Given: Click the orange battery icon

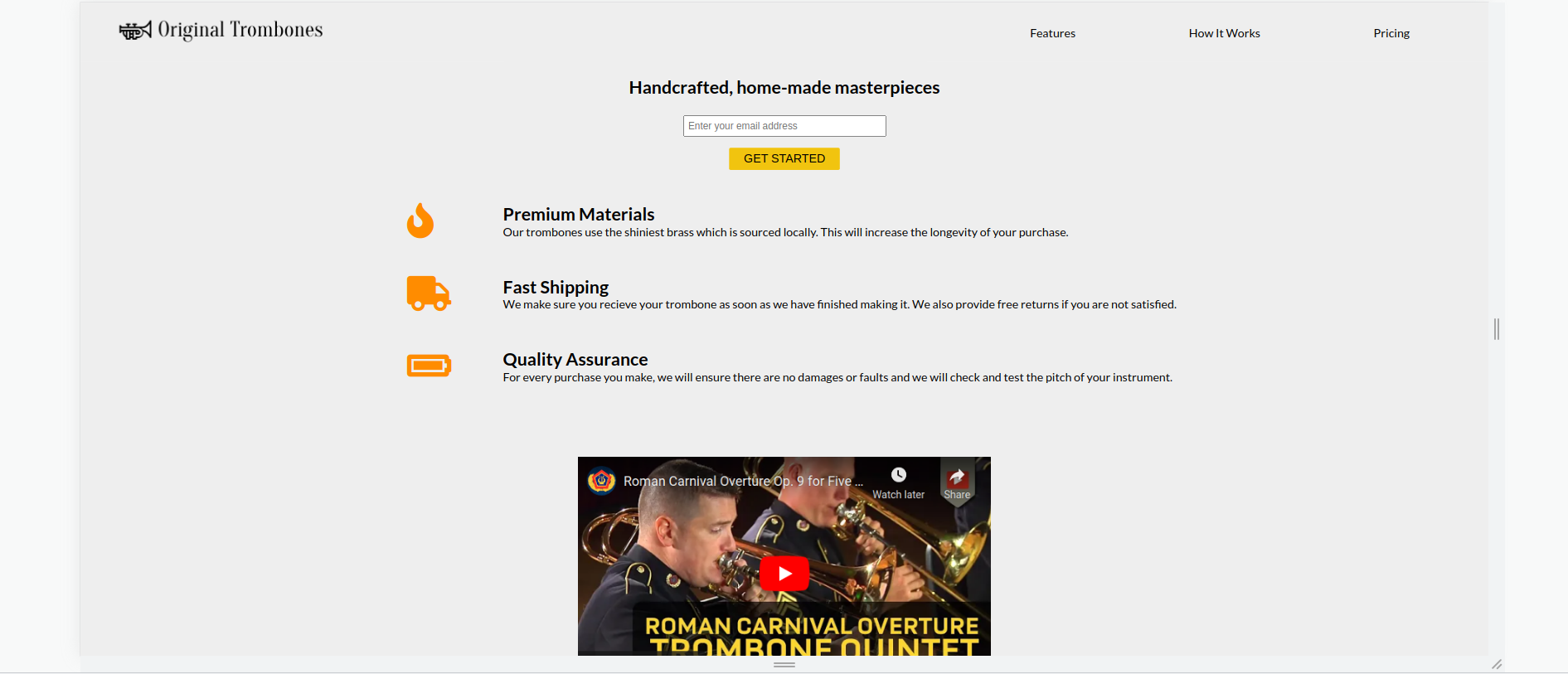Looking at the screenshot, I should tap(429, 366).
